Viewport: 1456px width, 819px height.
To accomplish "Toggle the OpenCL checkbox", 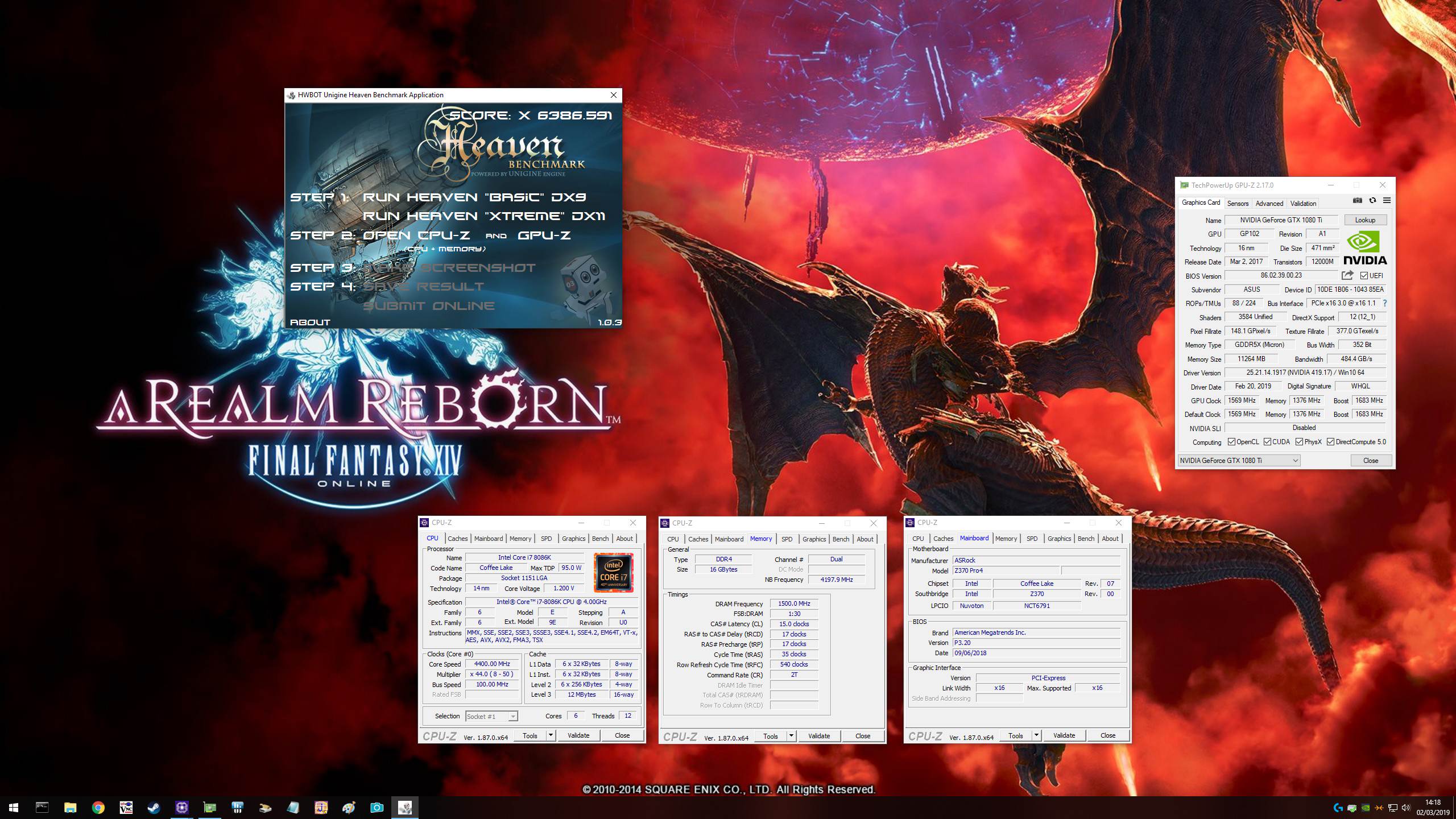I will click(1231, 442).
